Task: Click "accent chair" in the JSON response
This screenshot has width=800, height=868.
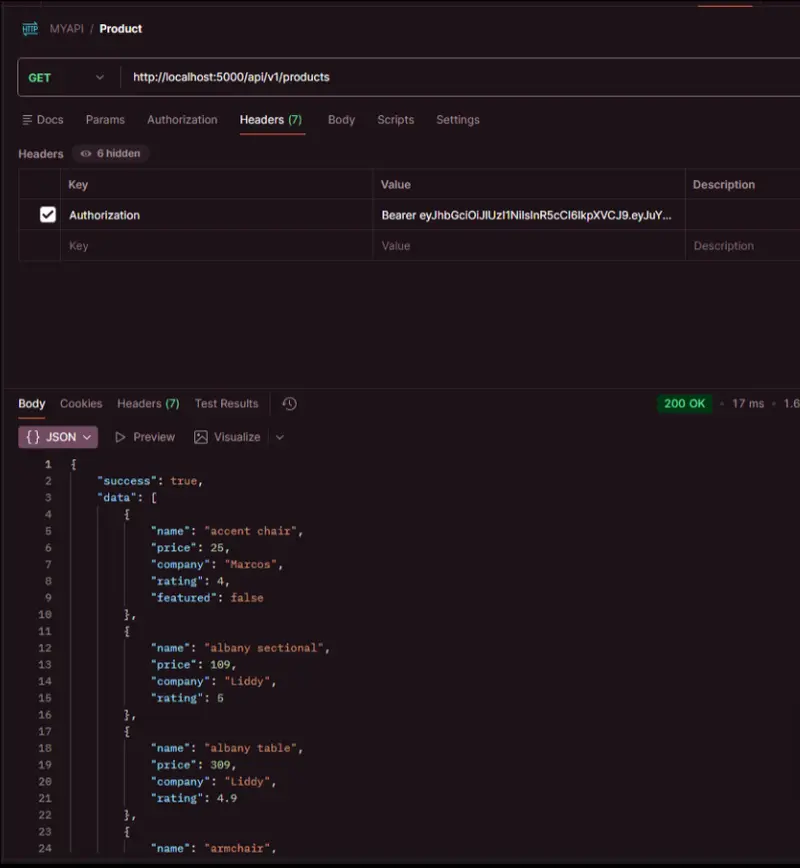Action: (251, 531)
